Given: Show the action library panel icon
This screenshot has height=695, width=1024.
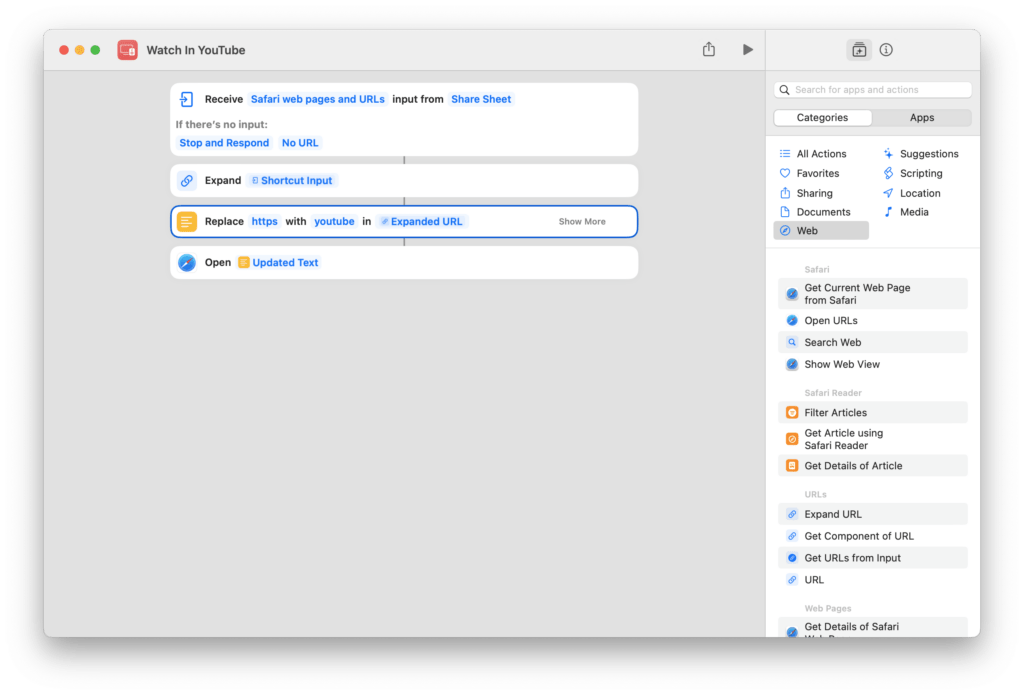Looking at the screenshot, I should pyautogui.click(x=858, y=49).
